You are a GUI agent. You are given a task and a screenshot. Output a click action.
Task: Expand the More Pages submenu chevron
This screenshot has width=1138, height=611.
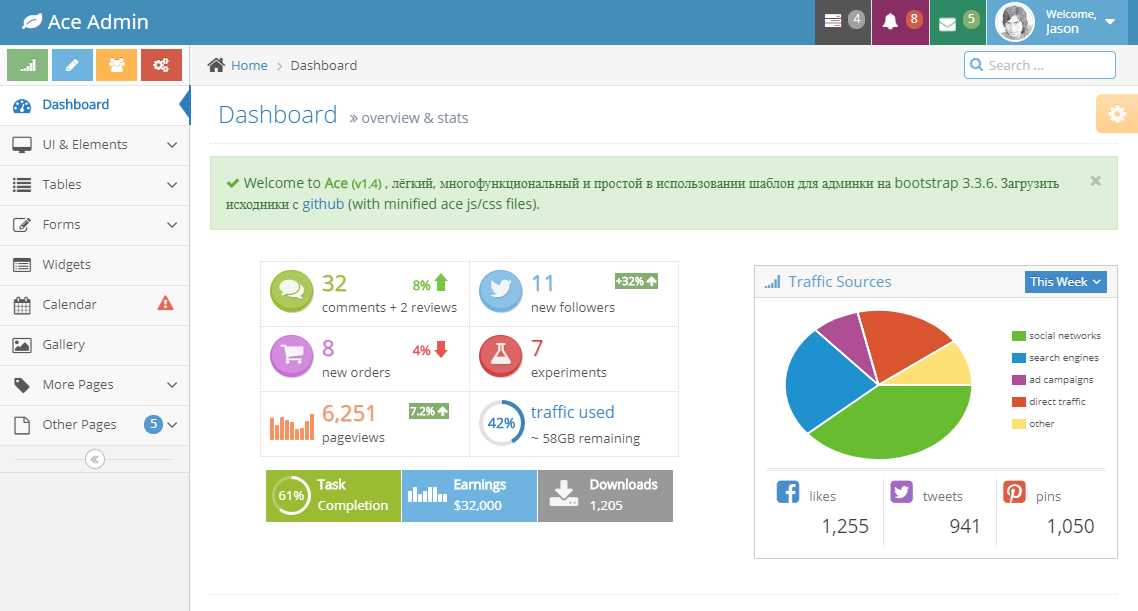[172, 385]
